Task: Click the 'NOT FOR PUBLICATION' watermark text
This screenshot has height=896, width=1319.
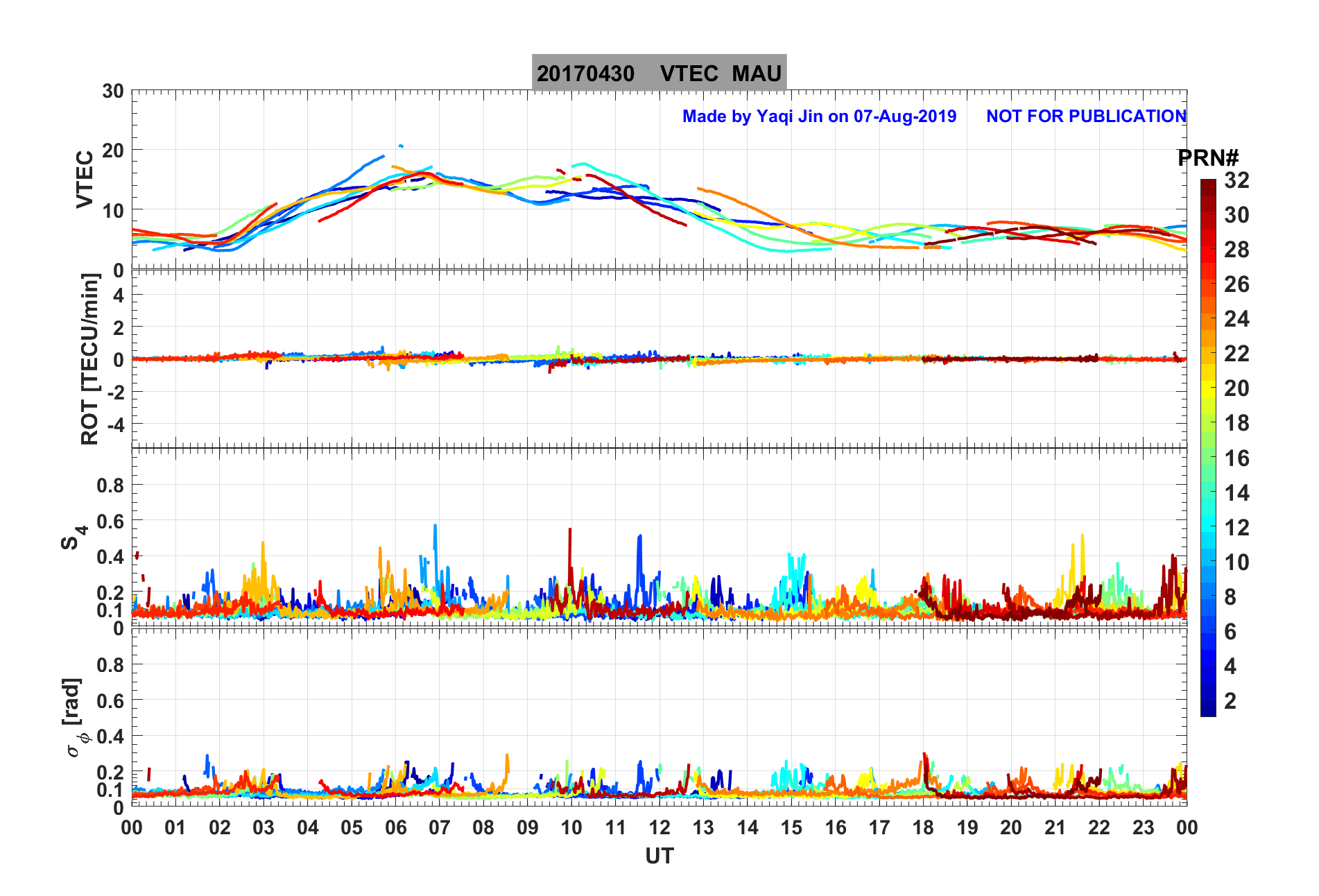Action: [x=1086, y=116]
